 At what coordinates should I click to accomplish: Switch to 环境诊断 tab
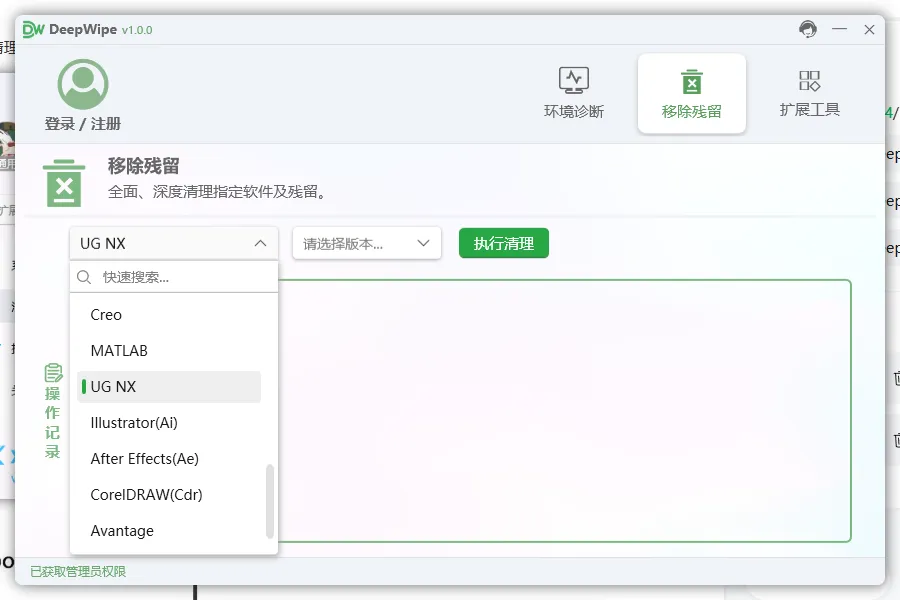coord(574,94)
